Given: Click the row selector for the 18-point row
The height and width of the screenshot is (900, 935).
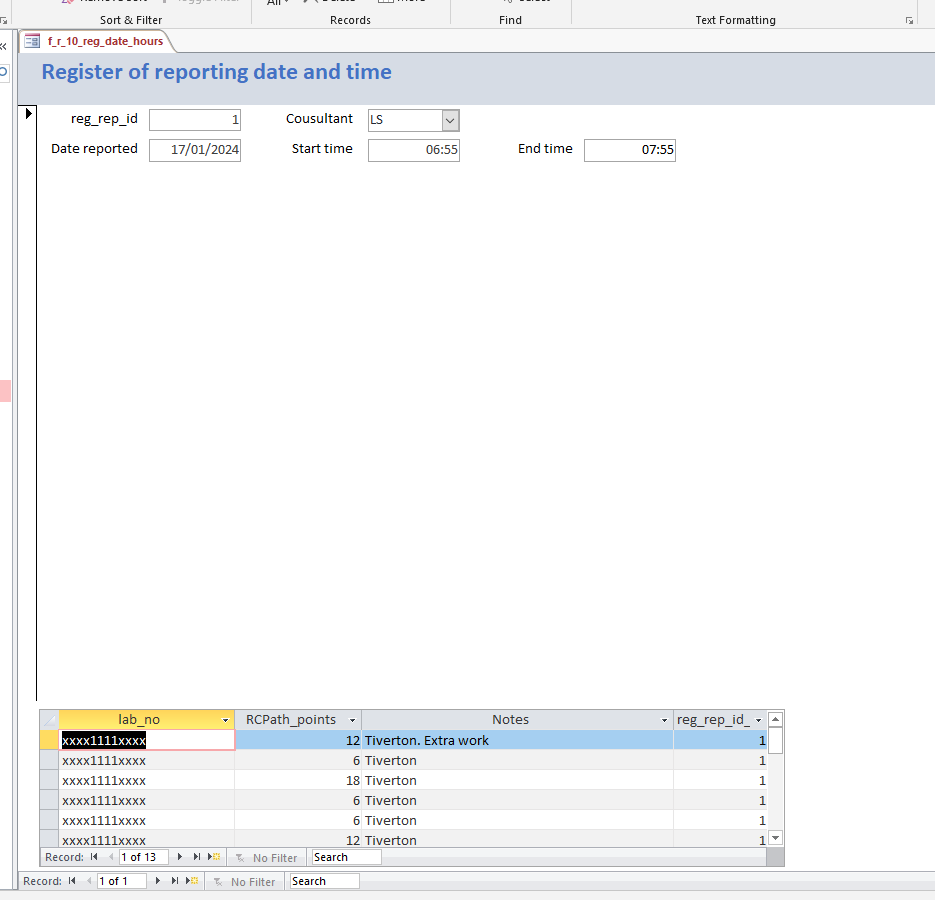Looking at the screenshot, I should point(49,780).
